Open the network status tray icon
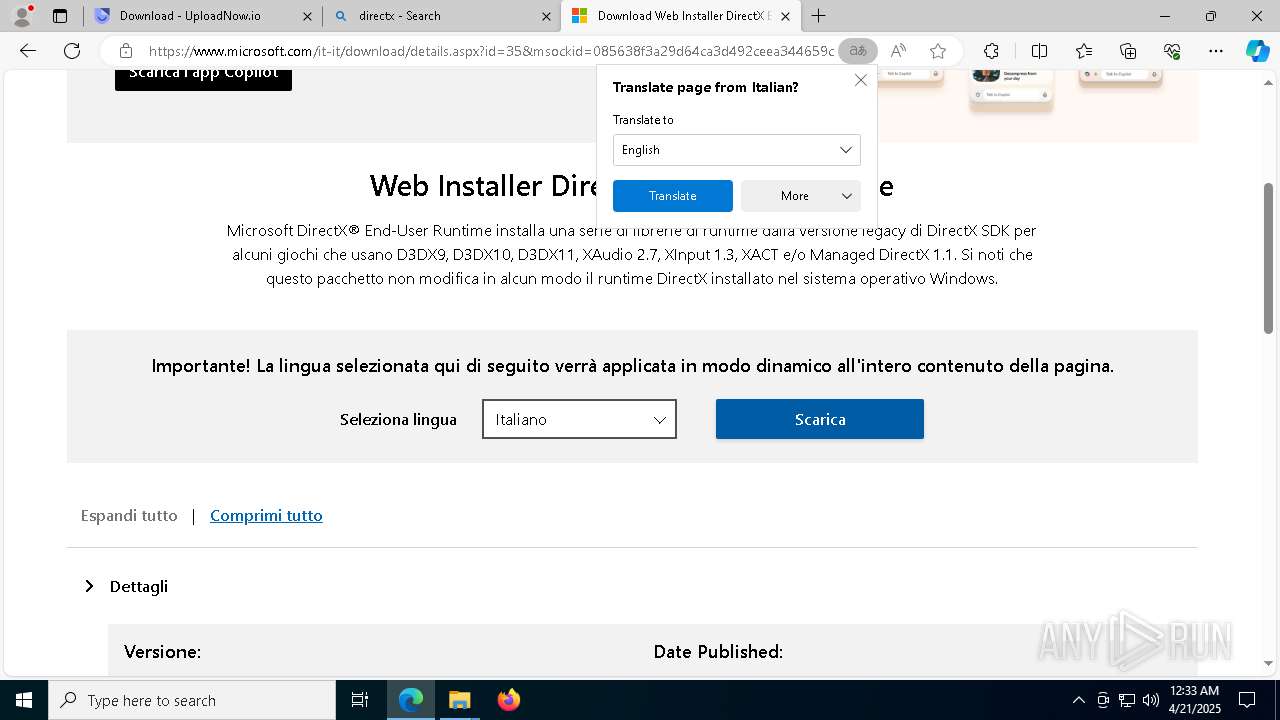Image resolution: width=1280 pixels, height=720 pixels. click(x=1127, y=700)
